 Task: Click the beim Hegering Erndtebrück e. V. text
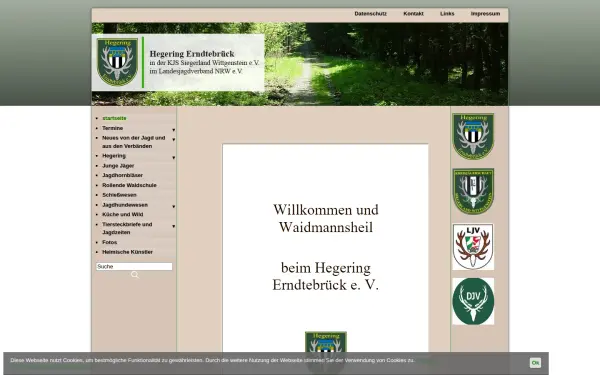click(326, 276)
